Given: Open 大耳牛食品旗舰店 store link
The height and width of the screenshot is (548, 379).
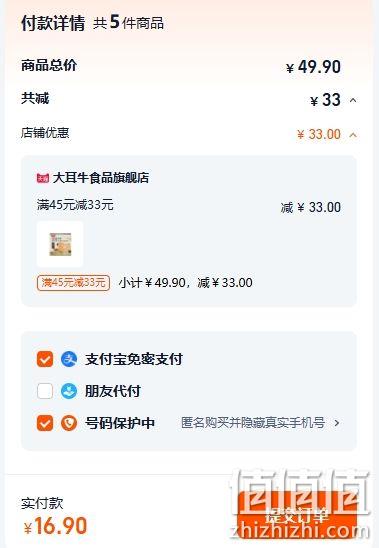Looking at the screenshot, I should click(101, 178).
